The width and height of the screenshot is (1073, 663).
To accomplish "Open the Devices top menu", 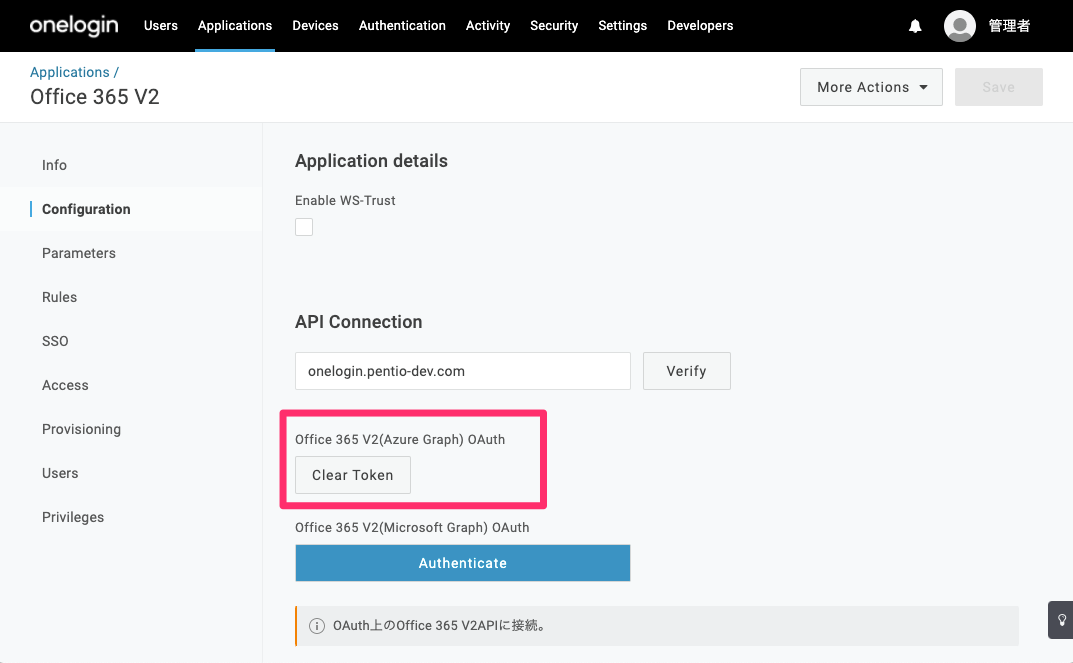I will pyautogui.click(x=315, y=25).
